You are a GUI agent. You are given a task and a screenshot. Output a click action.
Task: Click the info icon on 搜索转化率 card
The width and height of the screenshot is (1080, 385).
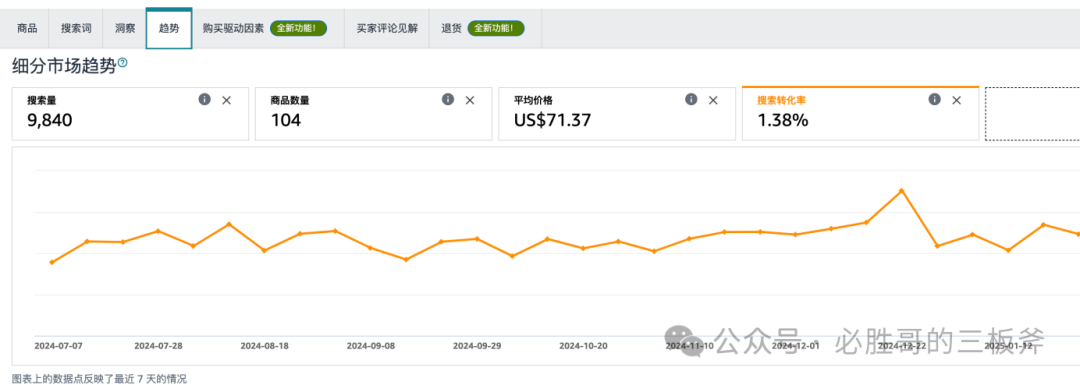click(x=935, y=99)
